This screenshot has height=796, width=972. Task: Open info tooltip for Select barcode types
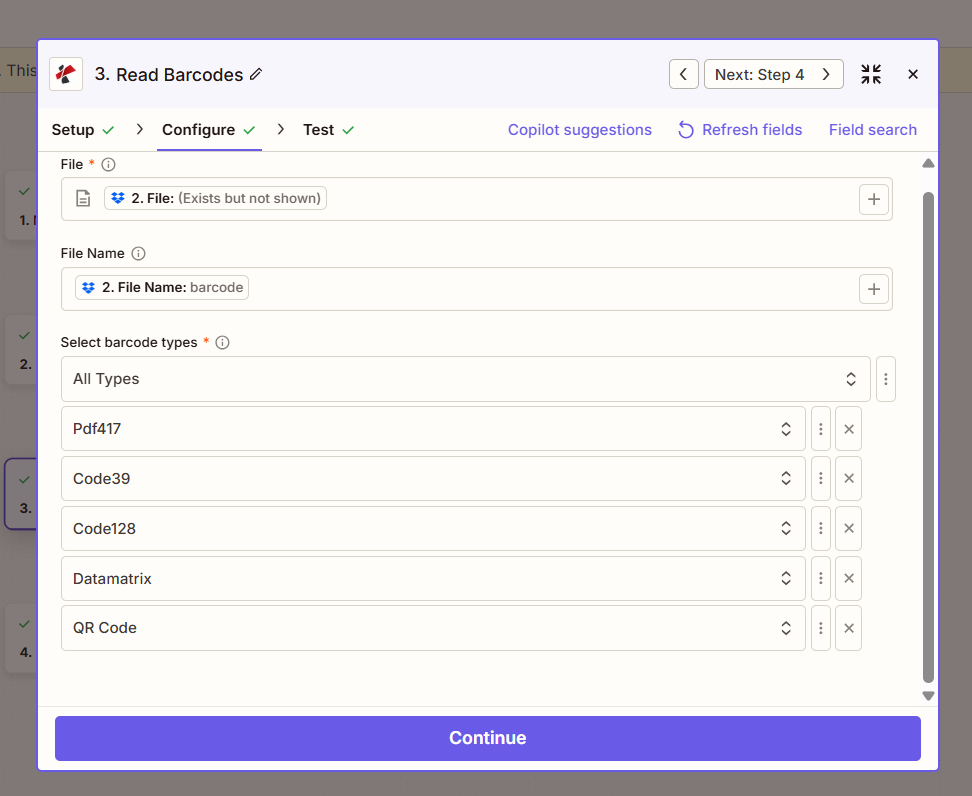pyautogui.click(x=223, y=343)
